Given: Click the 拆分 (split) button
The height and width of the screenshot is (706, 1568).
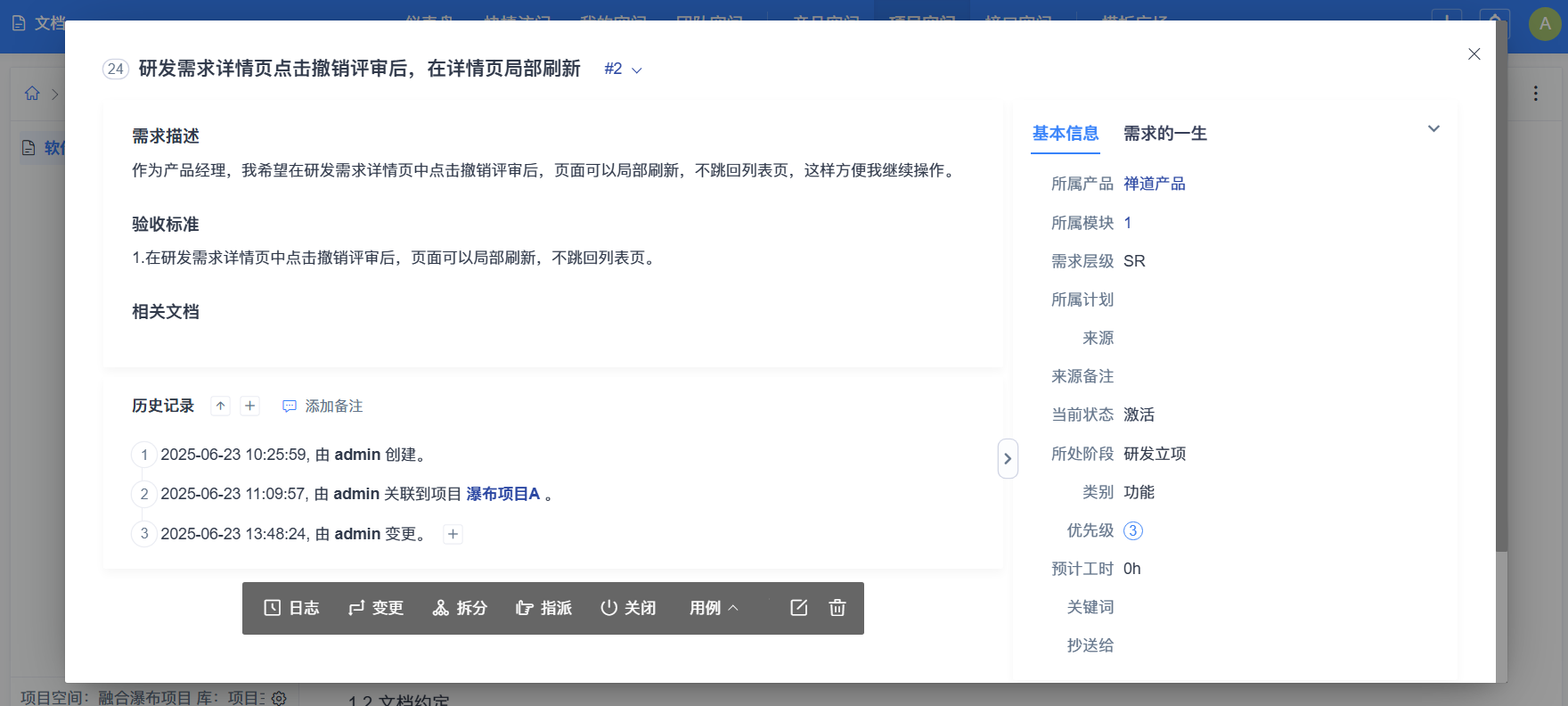Looking at the screenshot, I should click(460, 608).
